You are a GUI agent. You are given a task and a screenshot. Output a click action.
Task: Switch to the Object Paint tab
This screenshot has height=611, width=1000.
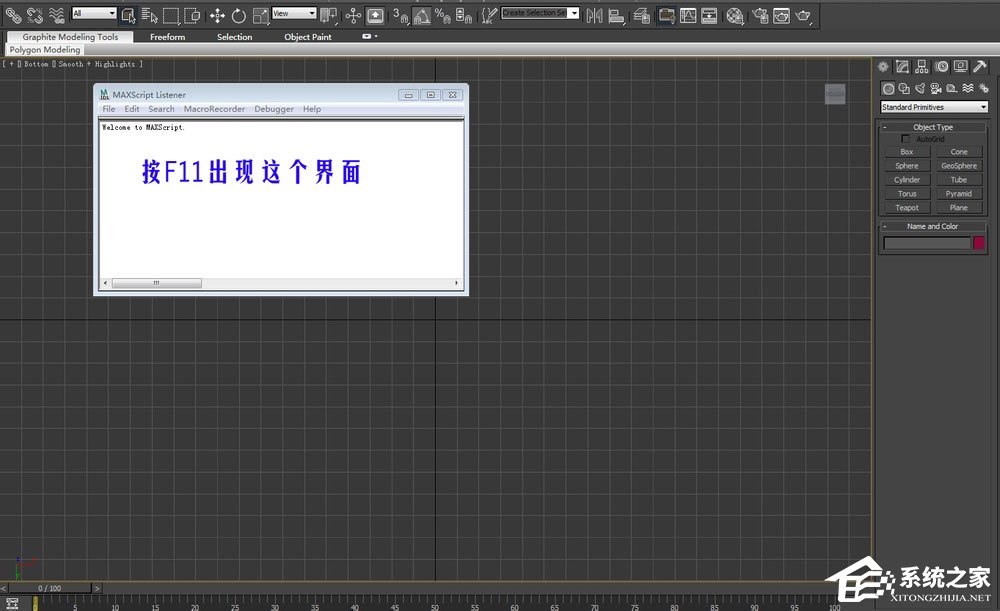click(308, 37)
